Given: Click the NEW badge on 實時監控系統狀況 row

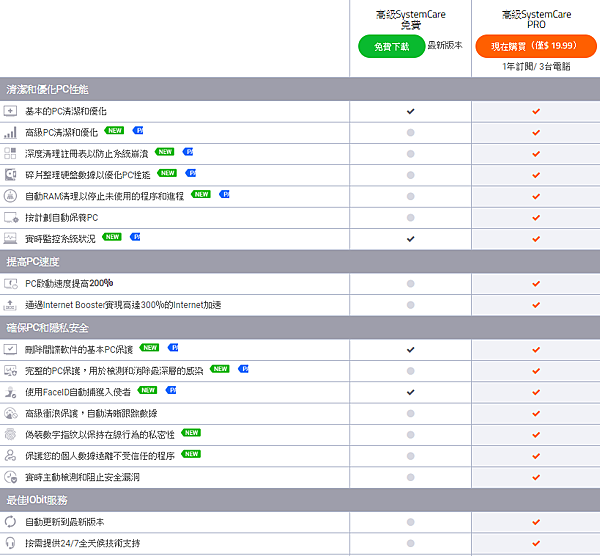Looking at the screenshot, I should (x=112, y=237).
